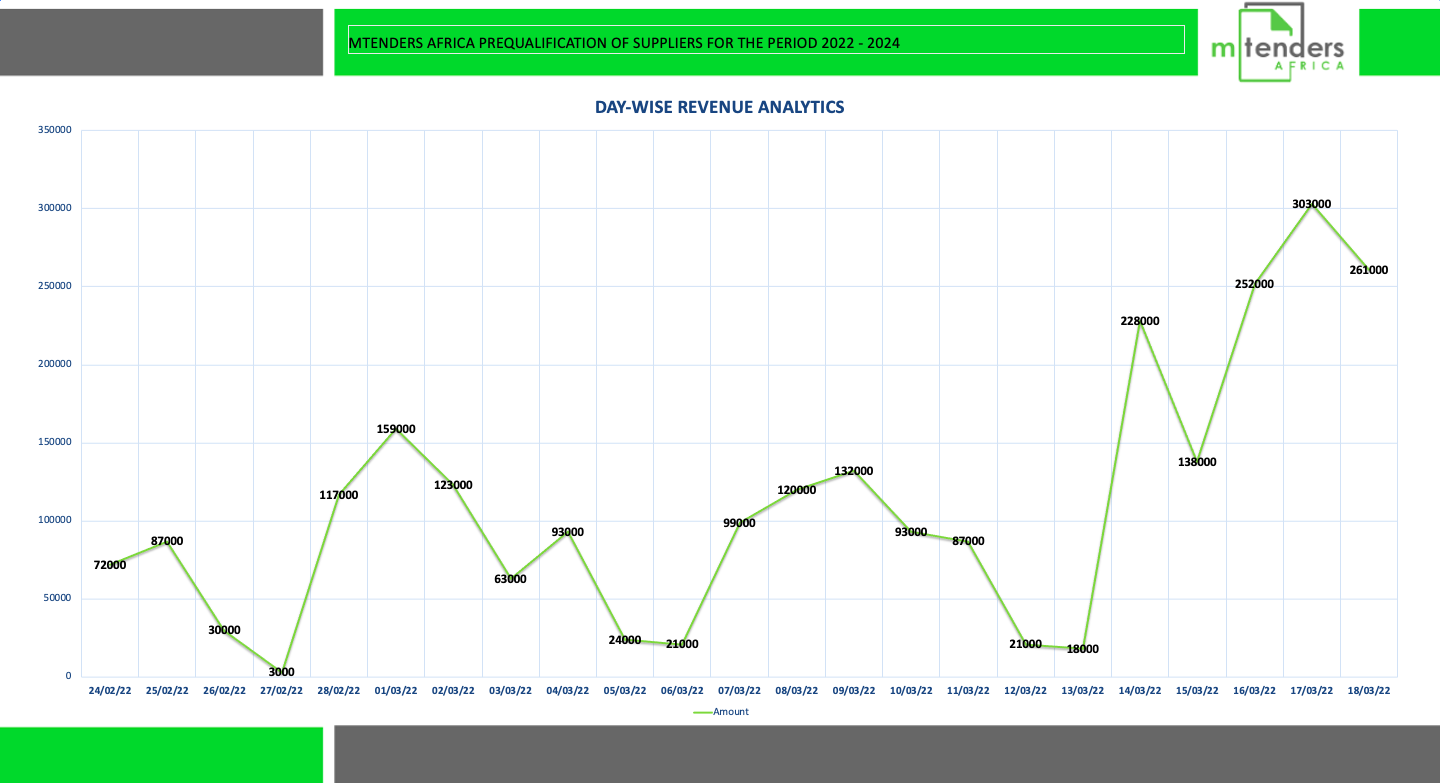Click the 200000 value axis label
The height and width of the screenshot is (783, 1440).
[55, 364]
